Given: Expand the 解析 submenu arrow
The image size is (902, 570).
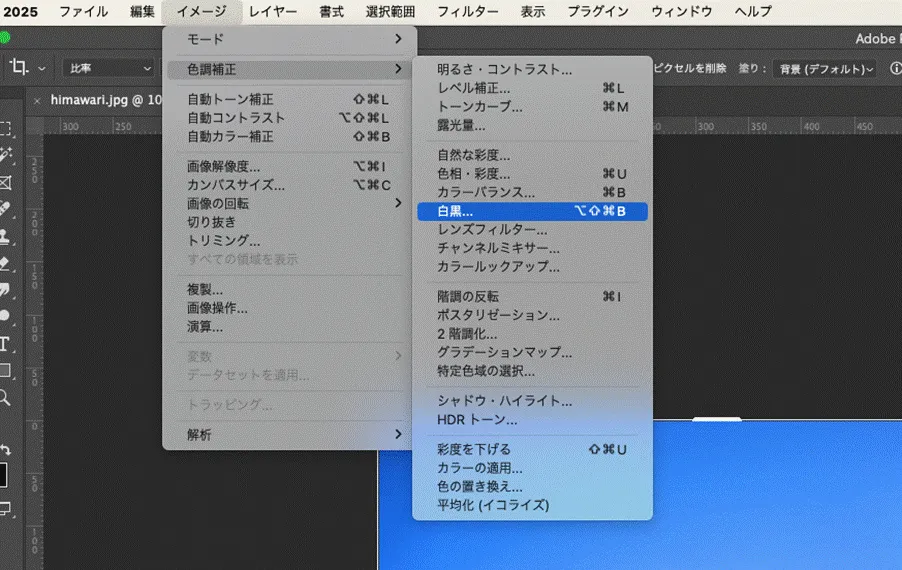Looking at the screenshot, I should click(x=398, y=434).
